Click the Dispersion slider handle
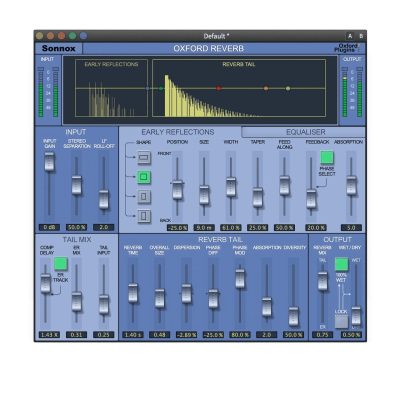Viewport: 400px width, 400px height. point(186,294)
